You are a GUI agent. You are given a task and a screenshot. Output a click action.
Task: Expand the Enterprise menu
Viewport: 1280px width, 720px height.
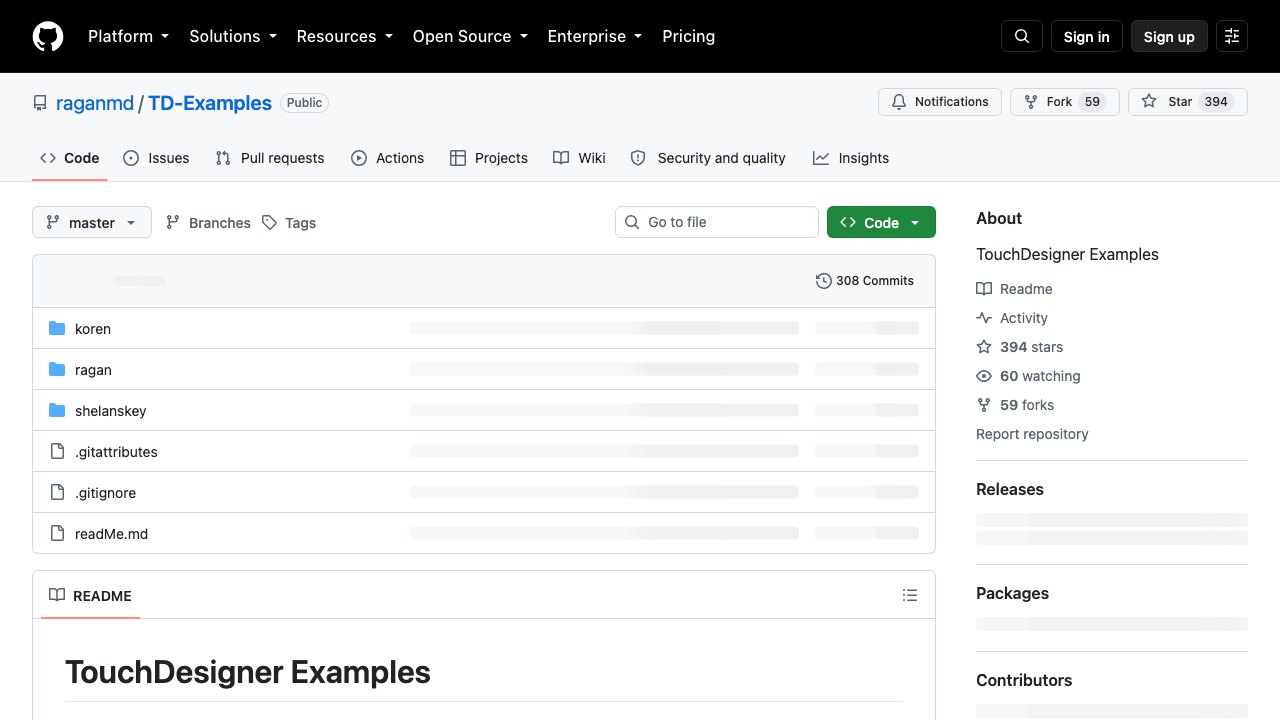point(594,36)
